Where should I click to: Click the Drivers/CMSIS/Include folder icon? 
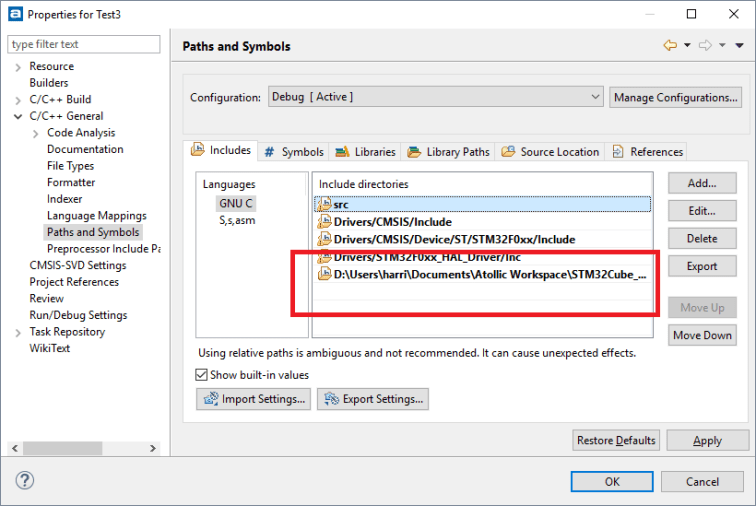tap(324, 222)
